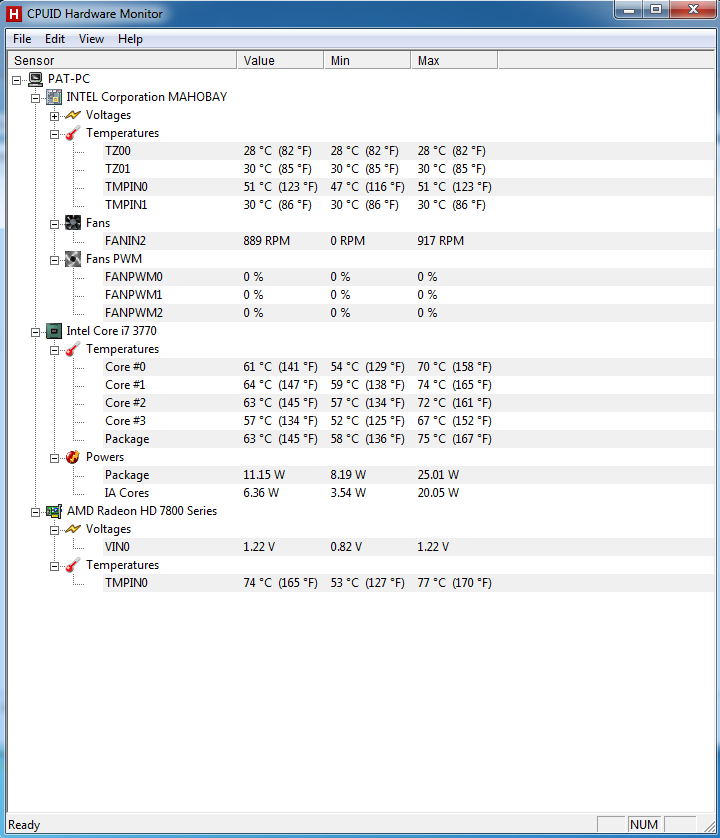Click the Voltages icon under AMD Radeon
The image size is (720, 838).
(73, 529)
